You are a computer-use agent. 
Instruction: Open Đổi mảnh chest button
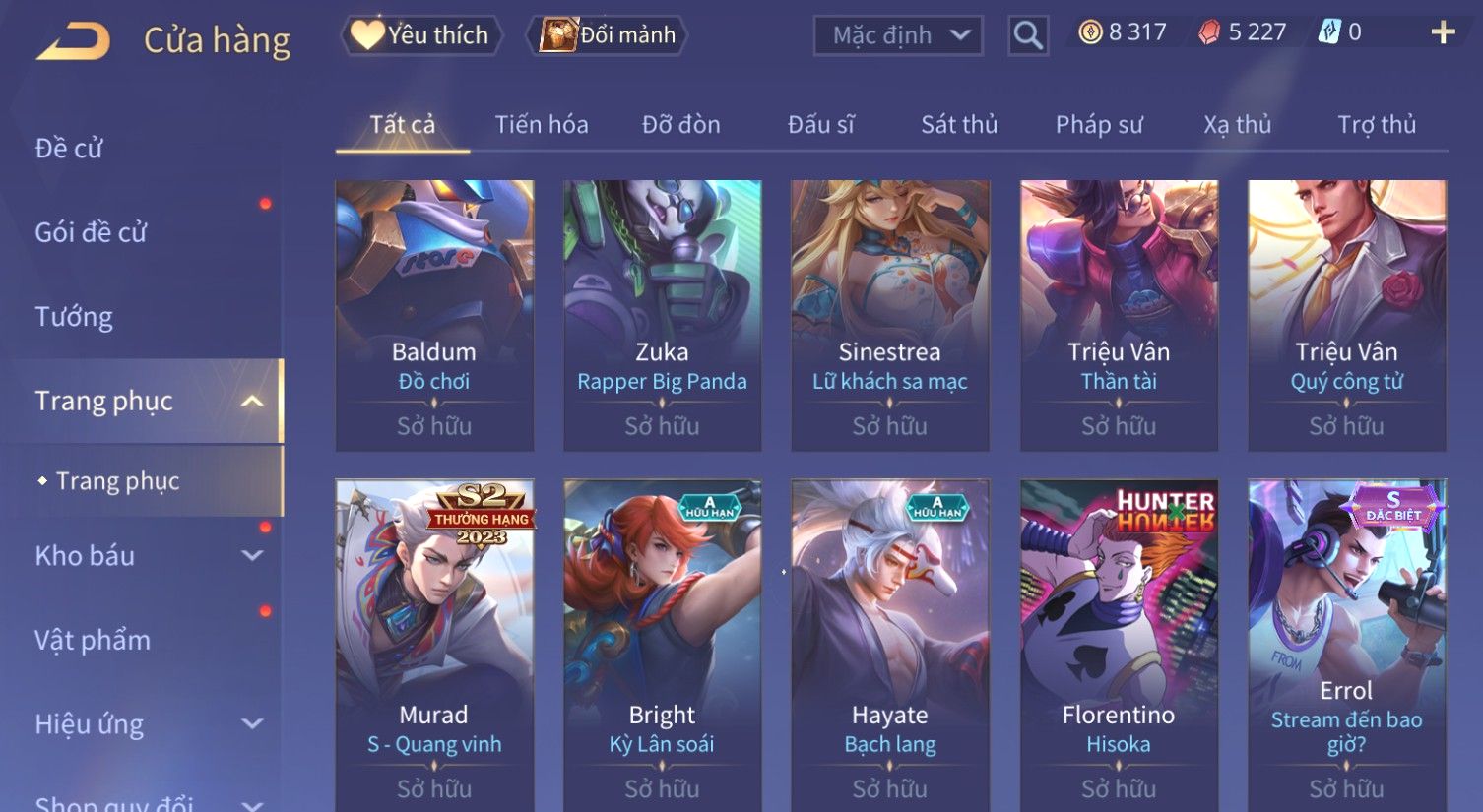click(607, 35)
